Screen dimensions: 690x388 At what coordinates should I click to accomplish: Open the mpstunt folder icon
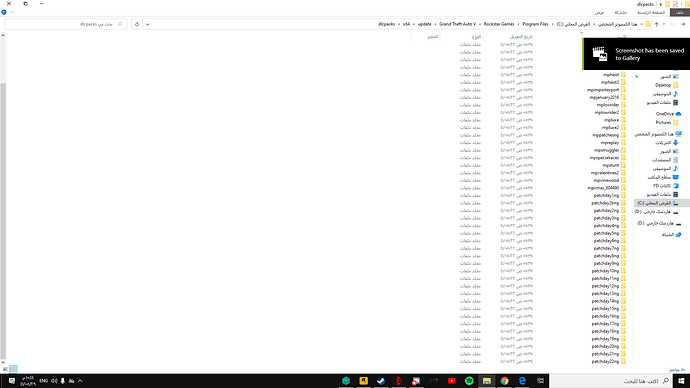pos(623,165)
